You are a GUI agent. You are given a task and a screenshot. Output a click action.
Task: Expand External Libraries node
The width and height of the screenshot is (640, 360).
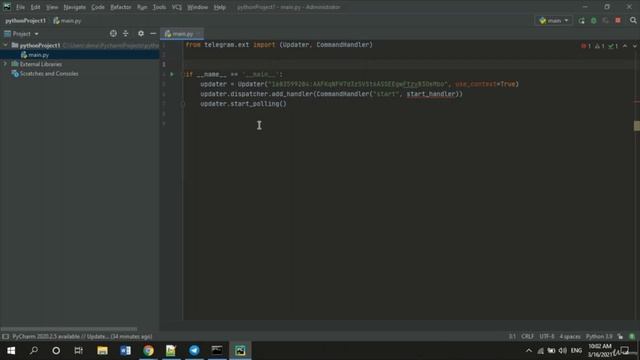click(x=6, y=64)
